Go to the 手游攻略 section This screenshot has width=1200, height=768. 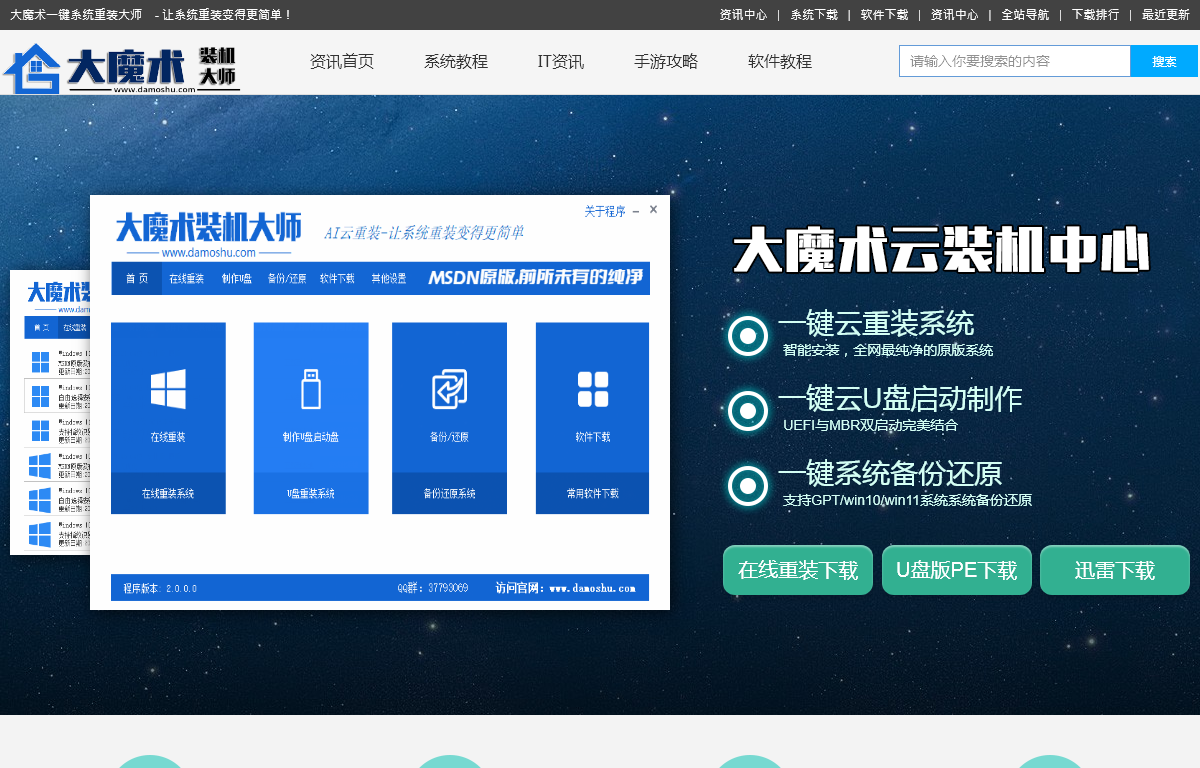click(666, 62)
